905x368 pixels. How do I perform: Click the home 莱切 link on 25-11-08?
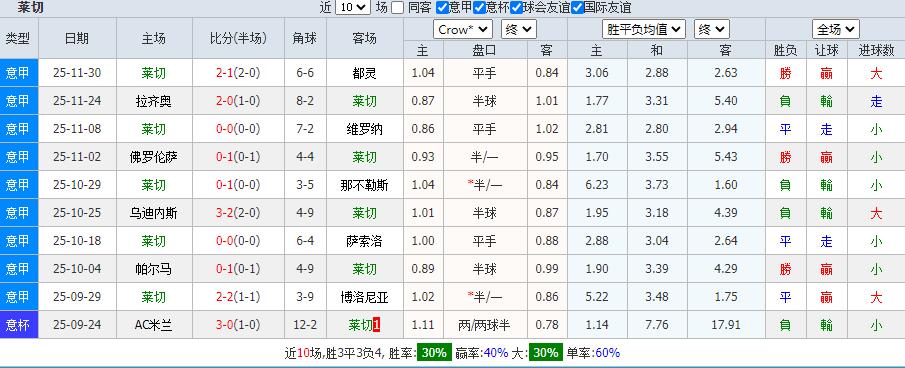point(153,129)
